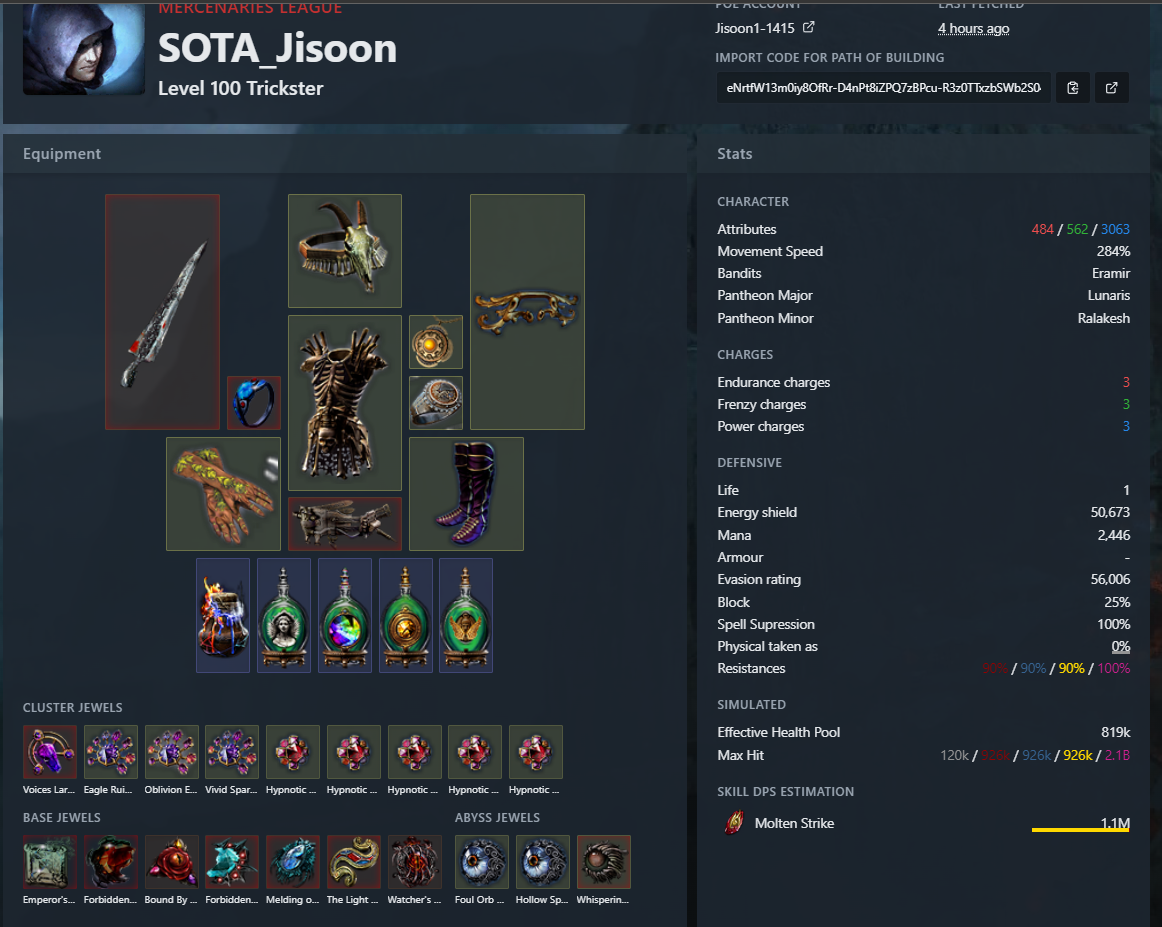Click the Energy shield value 50,673
The image size is (1162, 927).
click(x=1110, y=512)
